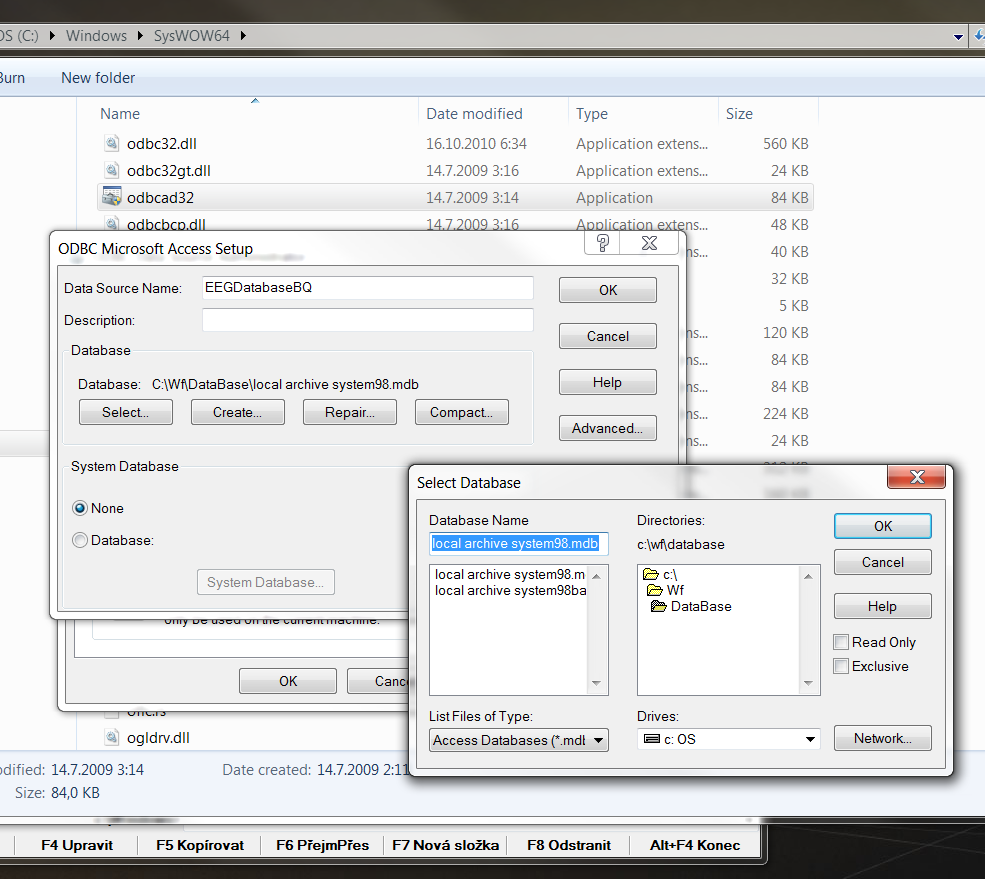Click OK in the ODBC Administrator window behind
The height and width of the screenshot is (879, 985).
(x=288, y=681)
